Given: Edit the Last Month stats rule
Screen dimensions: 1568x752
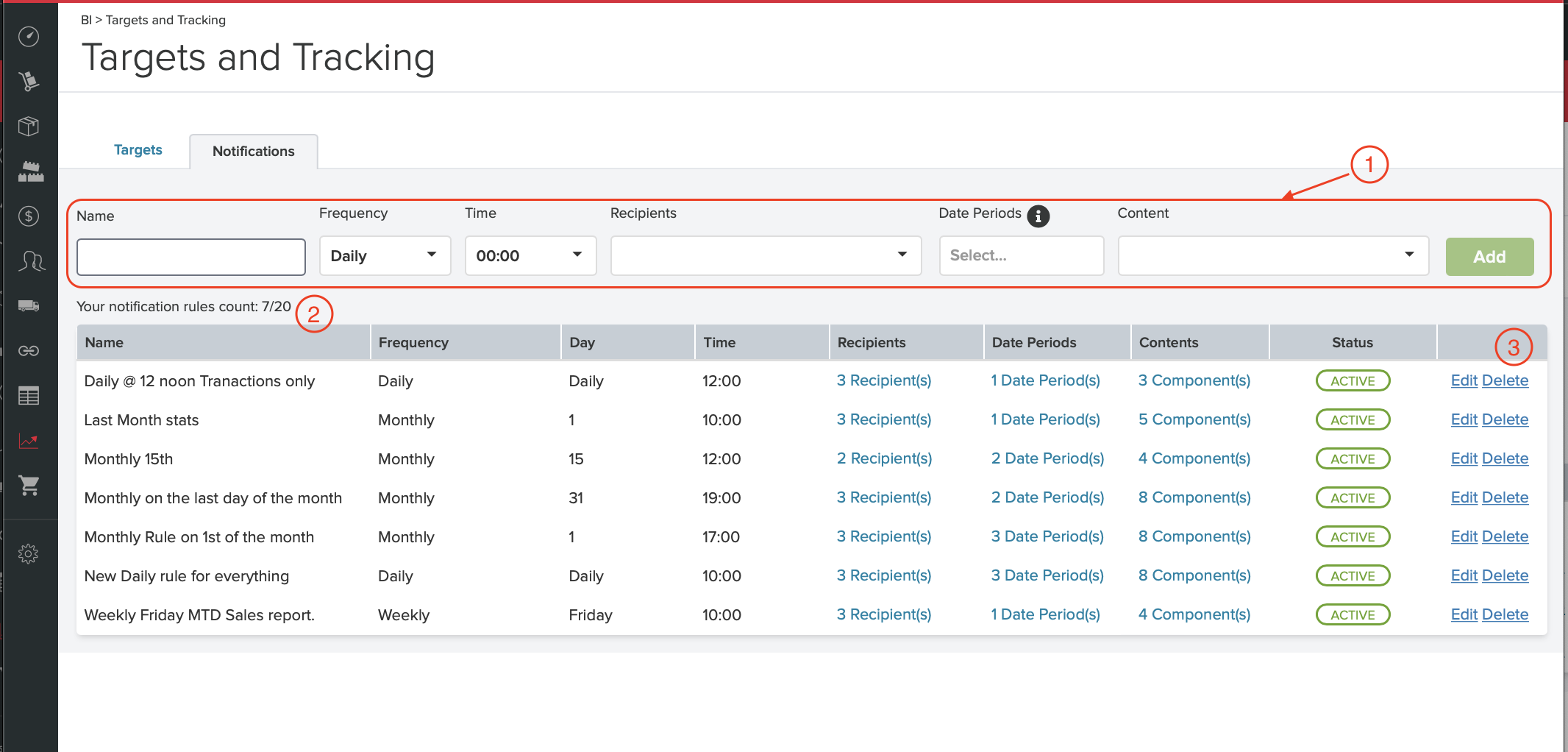Looking at the screenshot, I should point(1464,419).
